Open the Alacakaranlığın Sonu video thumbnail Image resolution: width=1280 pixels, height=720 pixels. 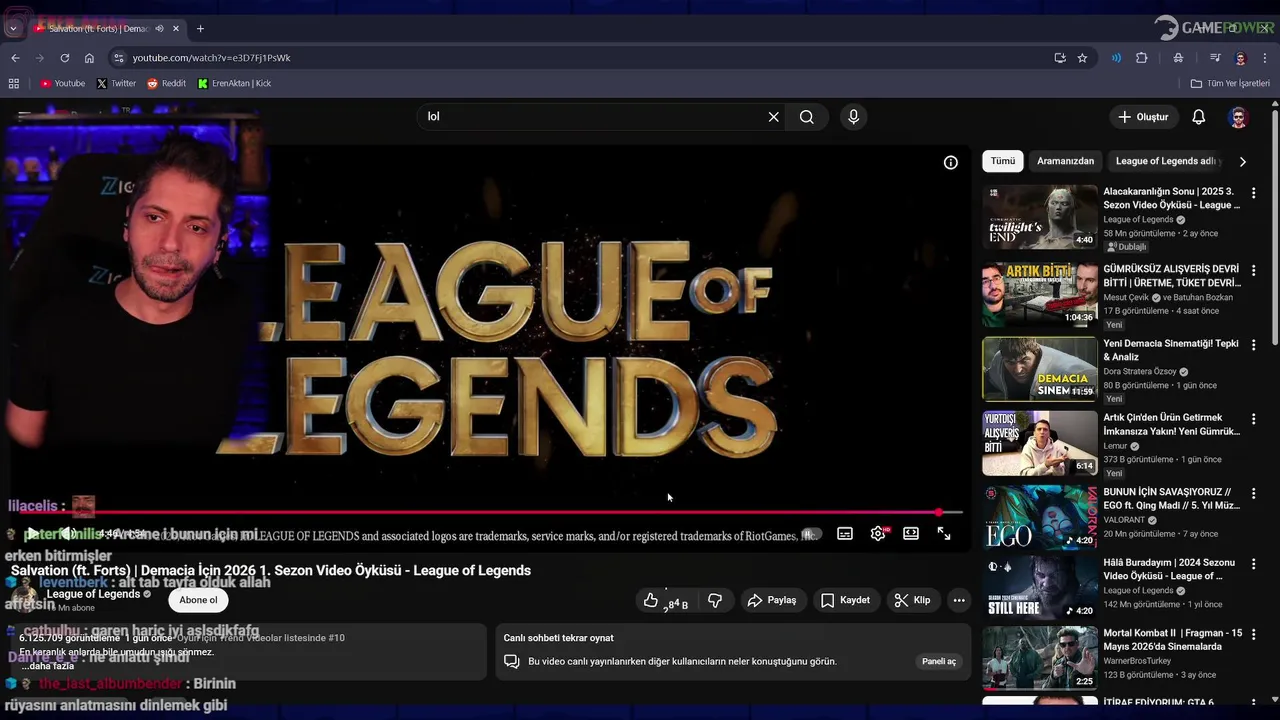[1039, 217]
